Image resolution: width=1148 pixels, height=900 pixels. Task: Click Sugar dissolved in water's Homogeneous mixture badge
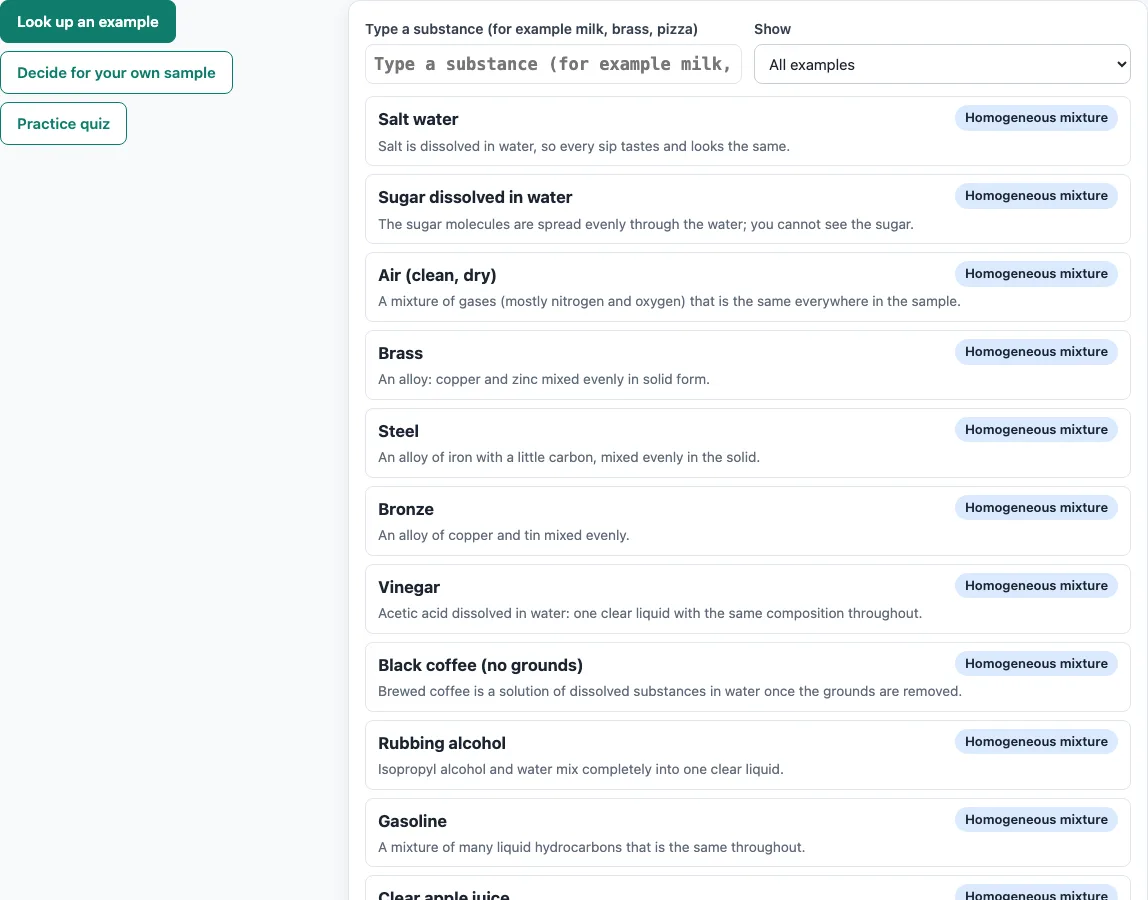pyautogui.click(x=1036, y=196)
